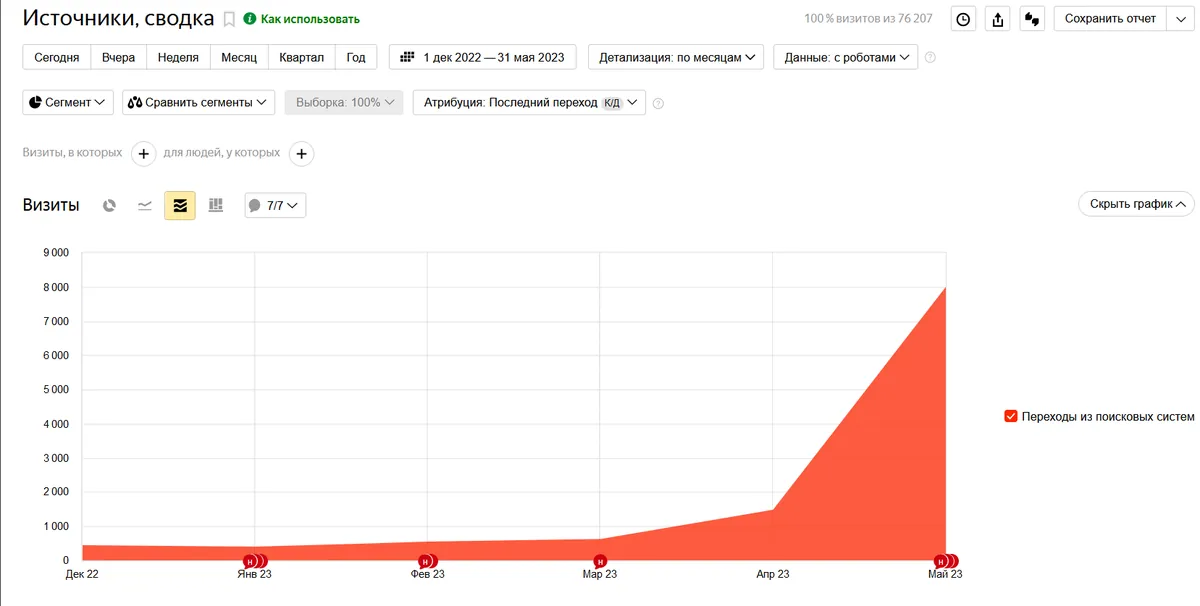The image size is (1200, 606).
Task: Click the '100 % визитов из 76 207' text
Action: tap(868, 19)
